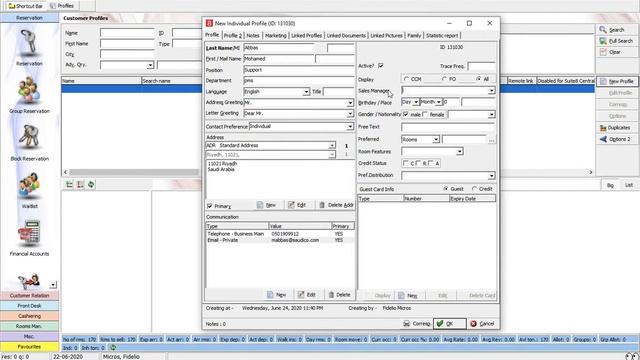Click New guest card button
Viewport: 640px width, 360px height.
tap(408, 295)
